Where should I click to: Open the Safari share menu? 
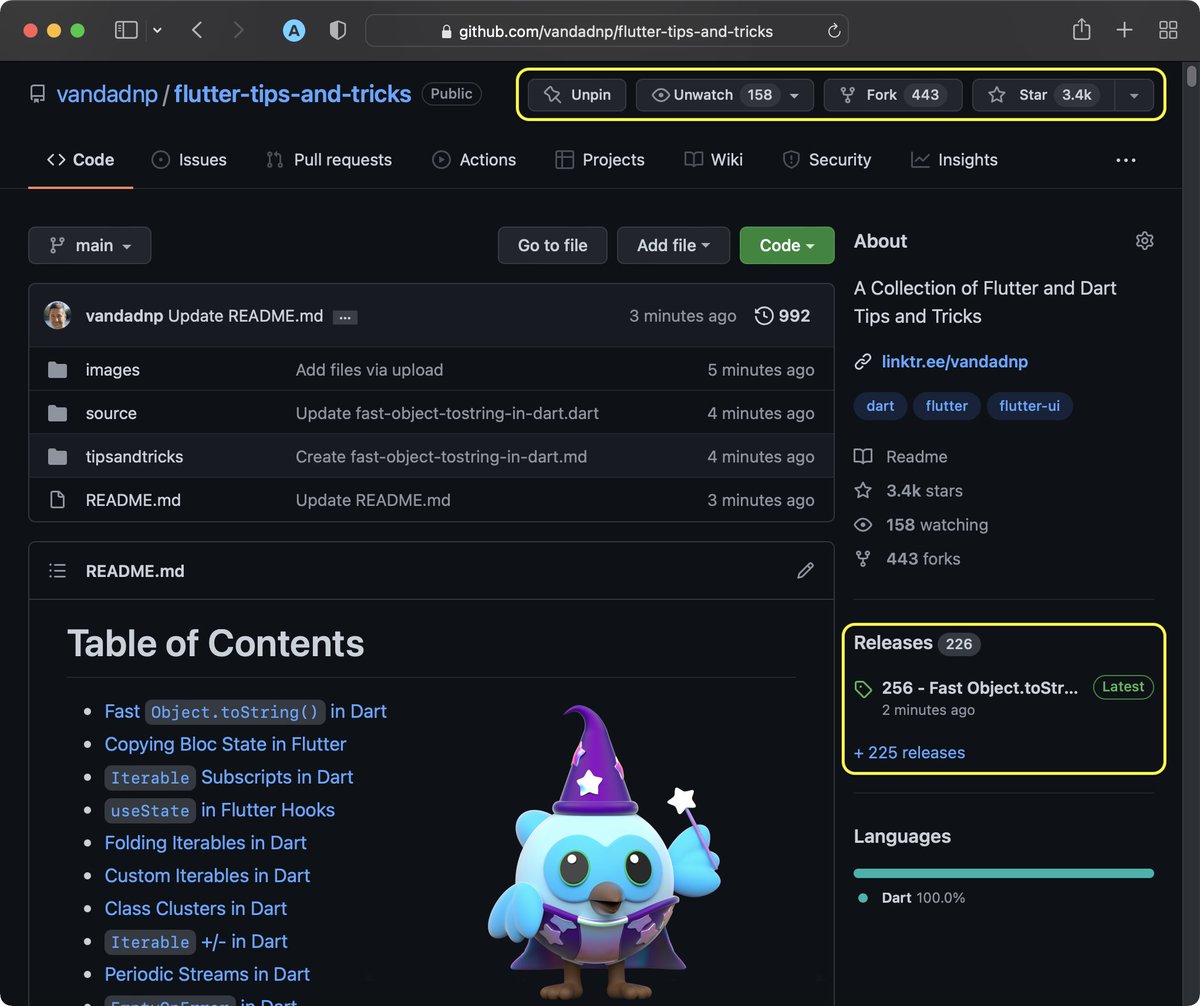(x=1081, y=30)
